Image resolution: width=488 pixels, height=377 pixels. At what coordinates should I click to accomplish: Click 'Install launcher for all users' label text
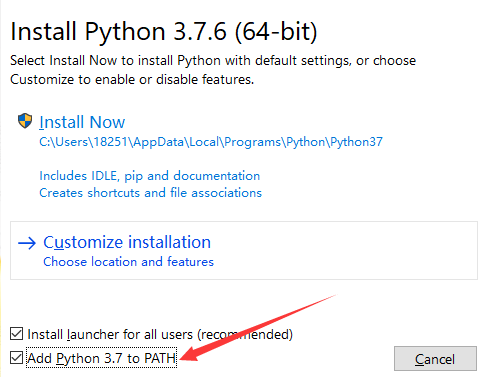tap(110, 334)
